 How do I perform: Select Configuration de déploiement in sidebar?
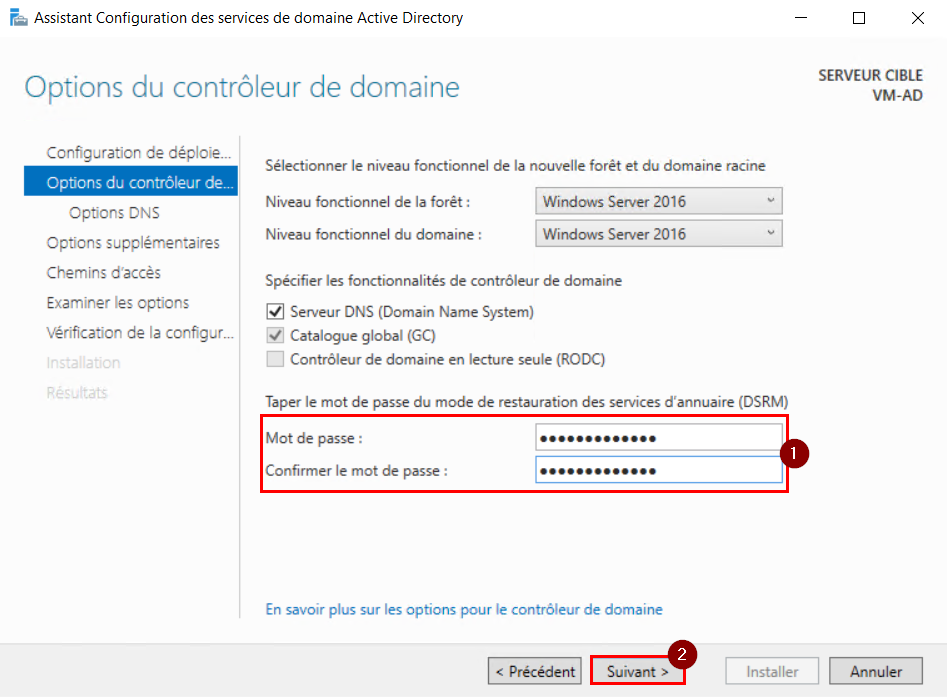pyautogui.click(x=138, y=153)
